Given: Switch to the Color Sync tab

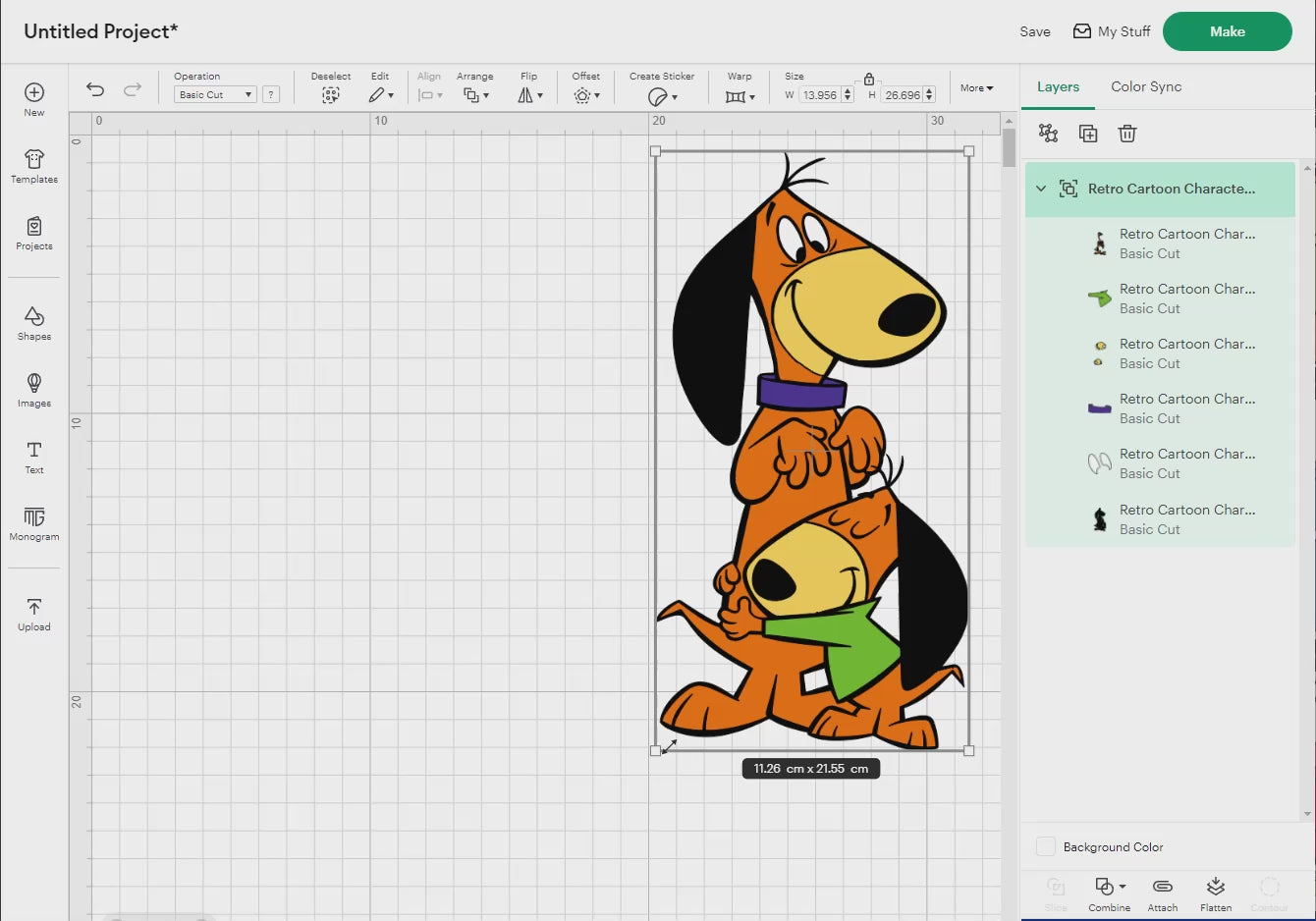Looking at the screenshot, I should tap(1146, 86).
